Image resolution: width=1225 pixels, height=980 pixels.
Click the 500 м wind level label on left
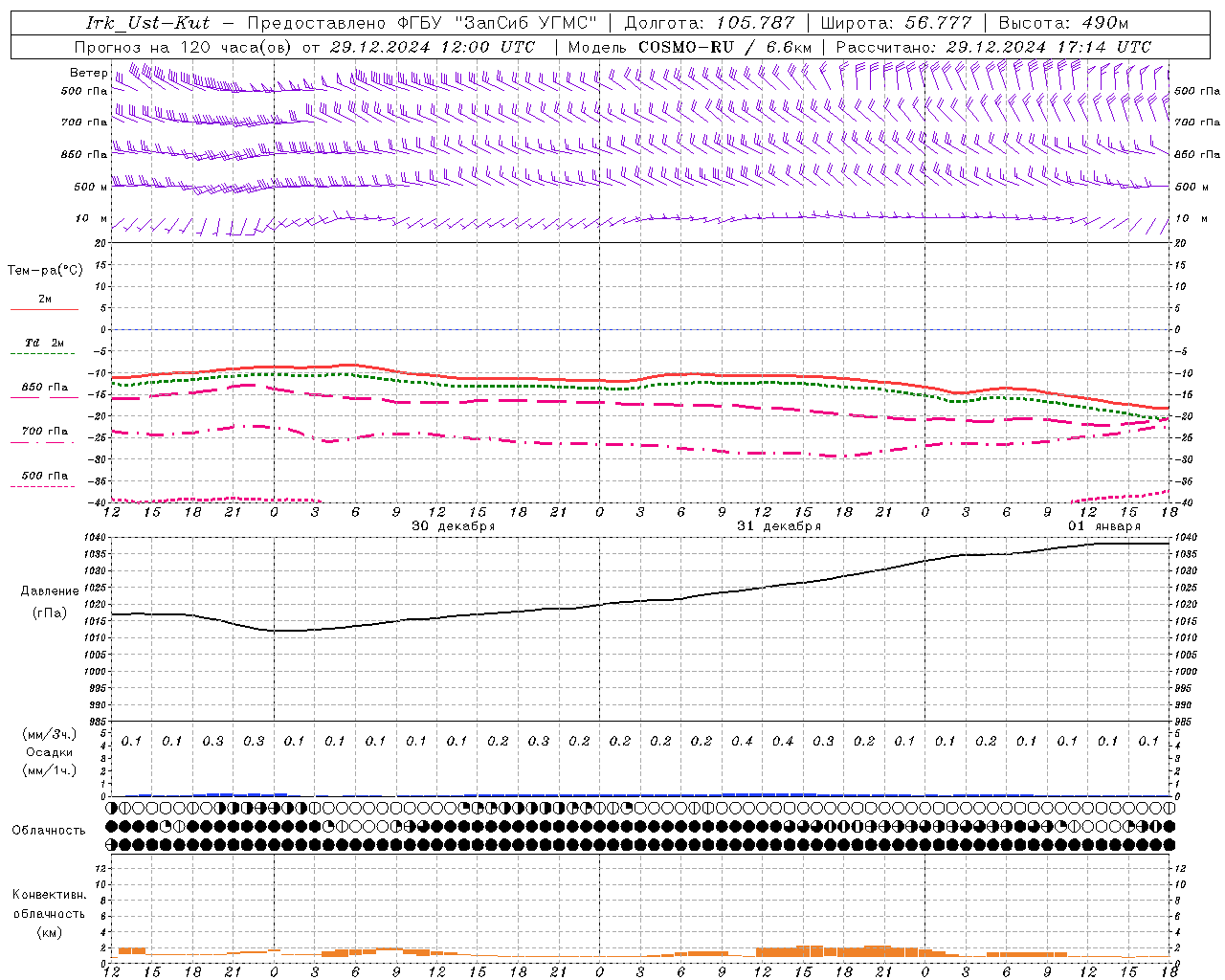pos(91,187)
